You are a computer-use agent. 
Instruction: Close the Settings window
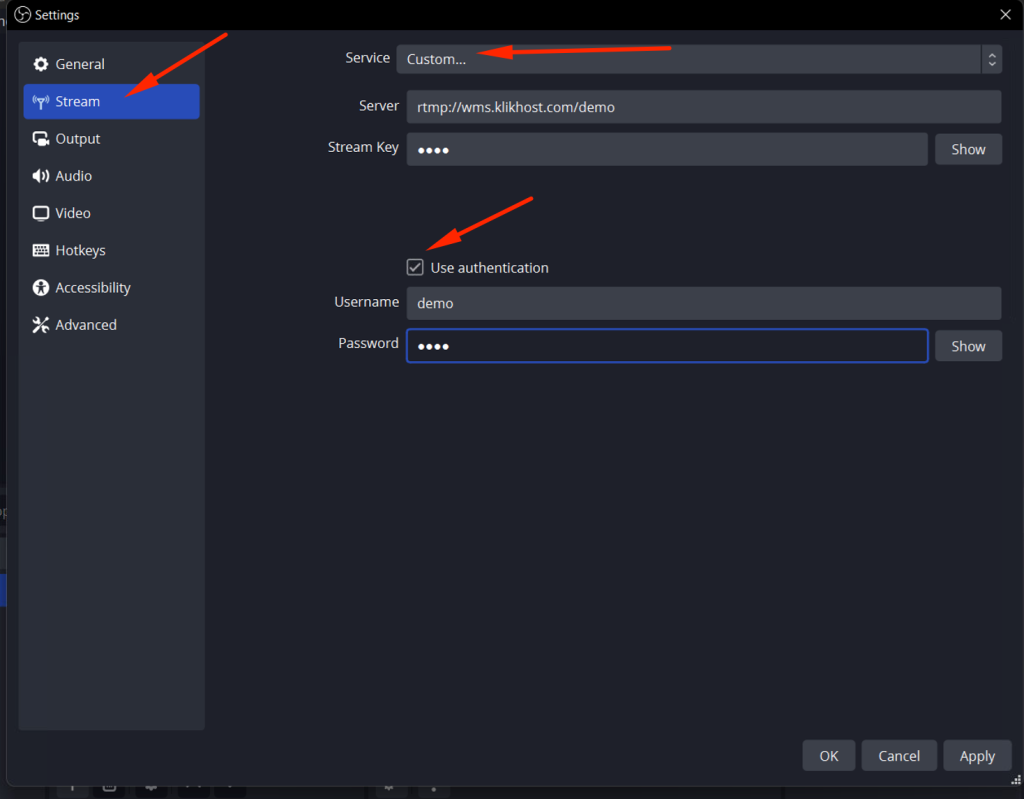tap(1005, 14)
